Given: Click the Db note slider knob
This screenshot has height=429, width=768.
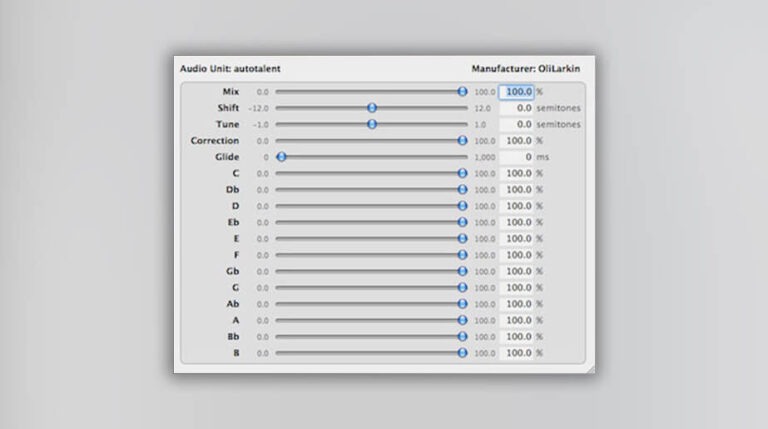Looking at the screenshot, I should (462, 189).
